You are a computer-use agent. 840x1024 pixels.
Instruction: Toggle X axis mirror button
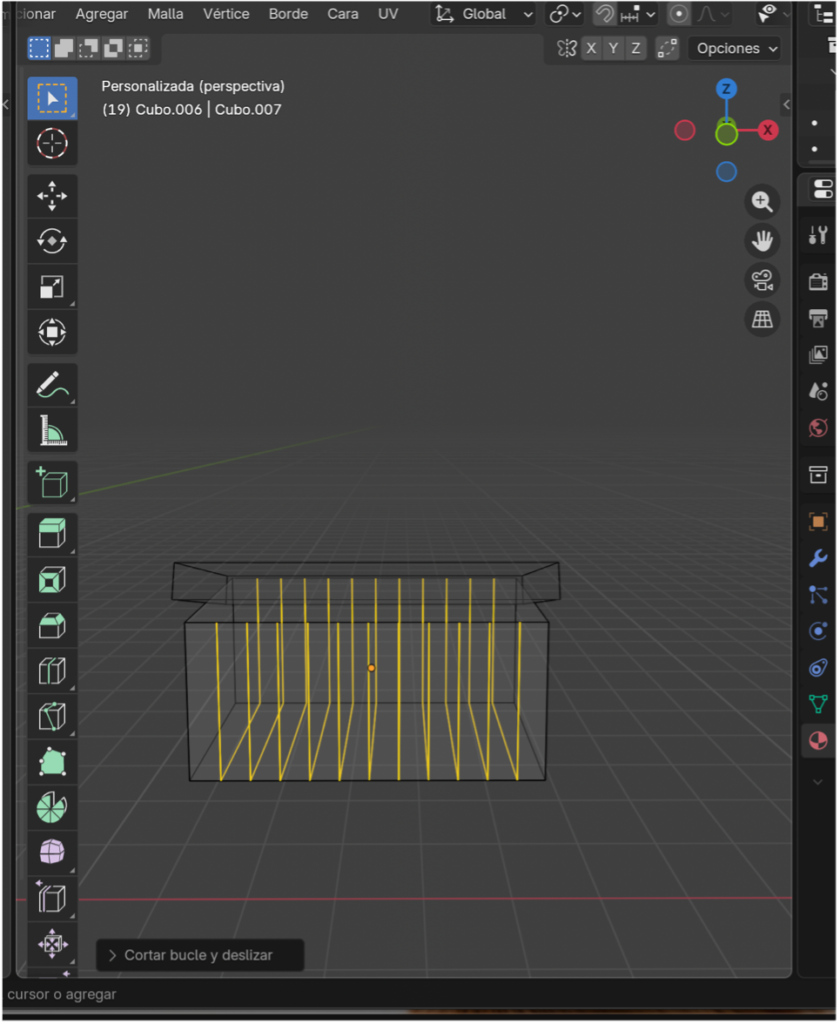tap(592, 48)
